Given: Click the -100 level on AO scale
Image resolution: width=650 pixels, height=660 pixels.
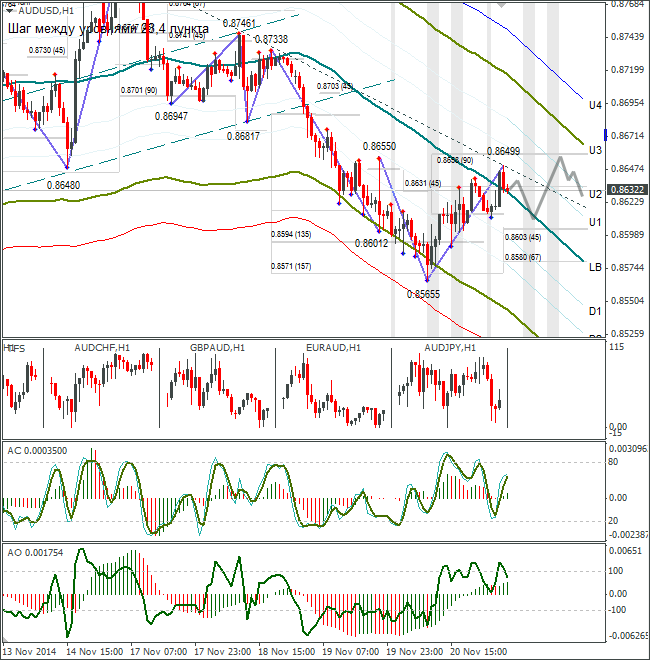Looking at the screenshot, I should [617, 610].
